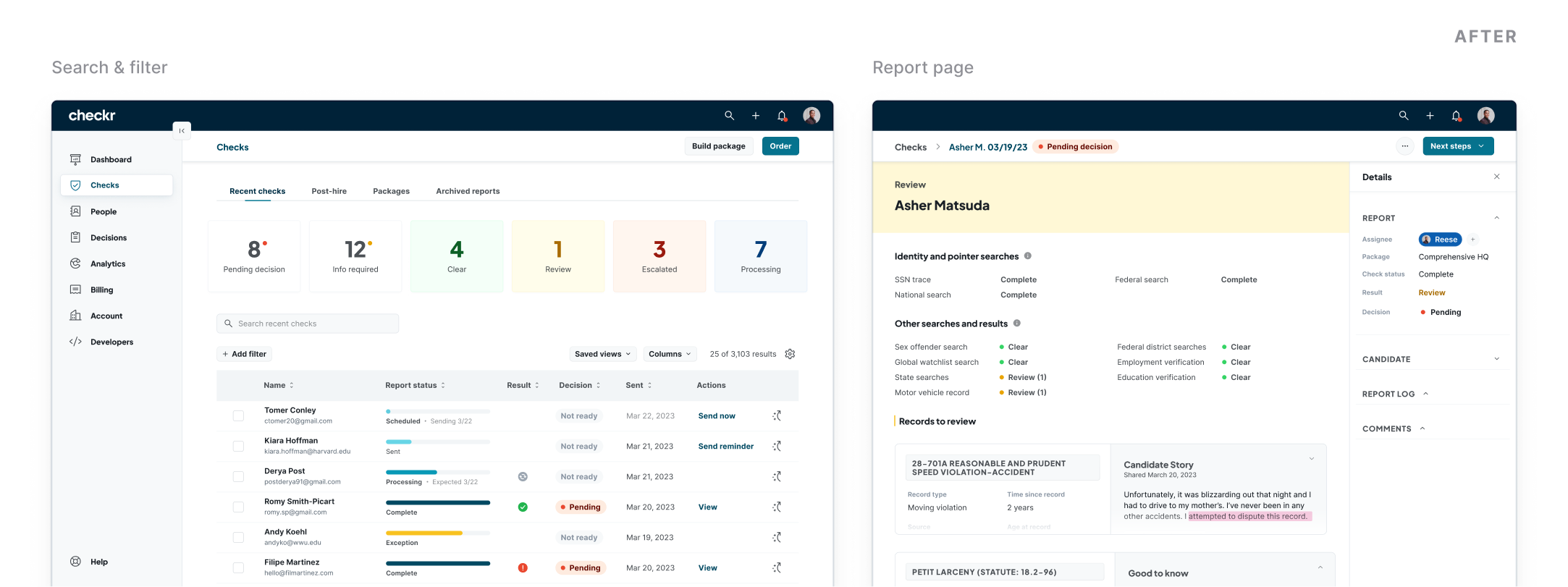Viewport: 1568px width, 587px height.
Task: Collapse the left sidebar navigation
Action: click(x=182, y=130)
